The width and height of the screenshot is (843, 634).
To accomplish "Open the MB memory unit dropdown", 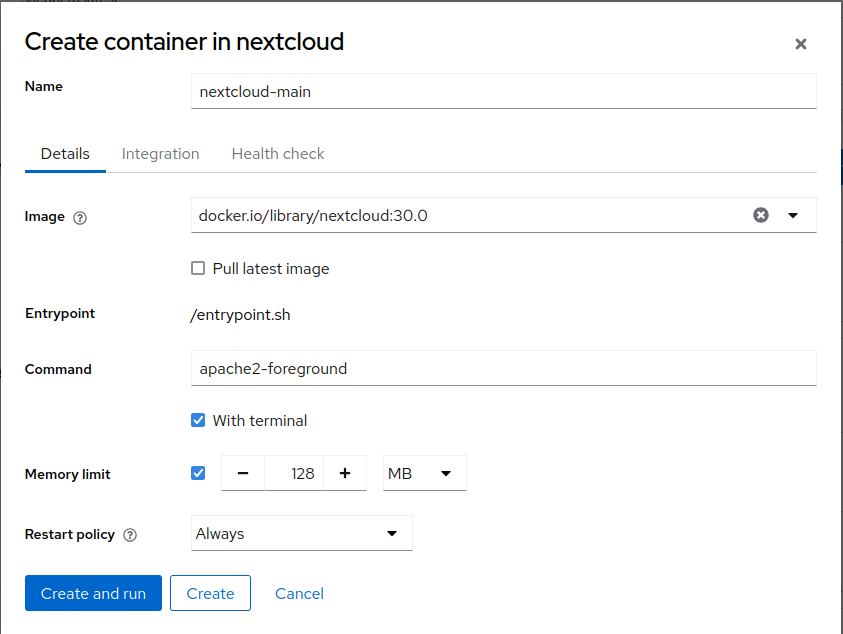I will click(x=424, y=473).
